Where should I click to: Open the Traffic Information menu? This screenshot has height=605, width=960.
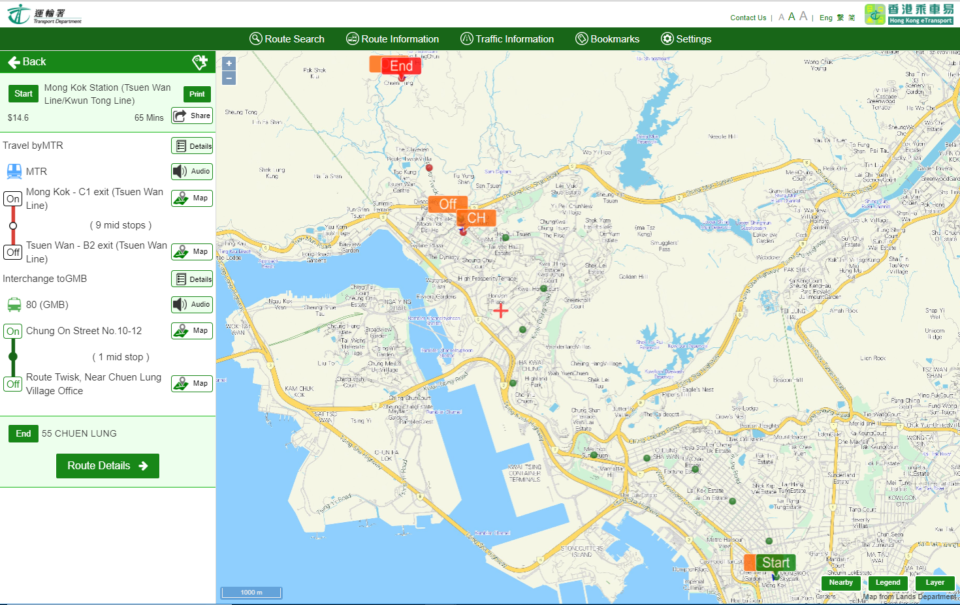(x=507, y=39)
